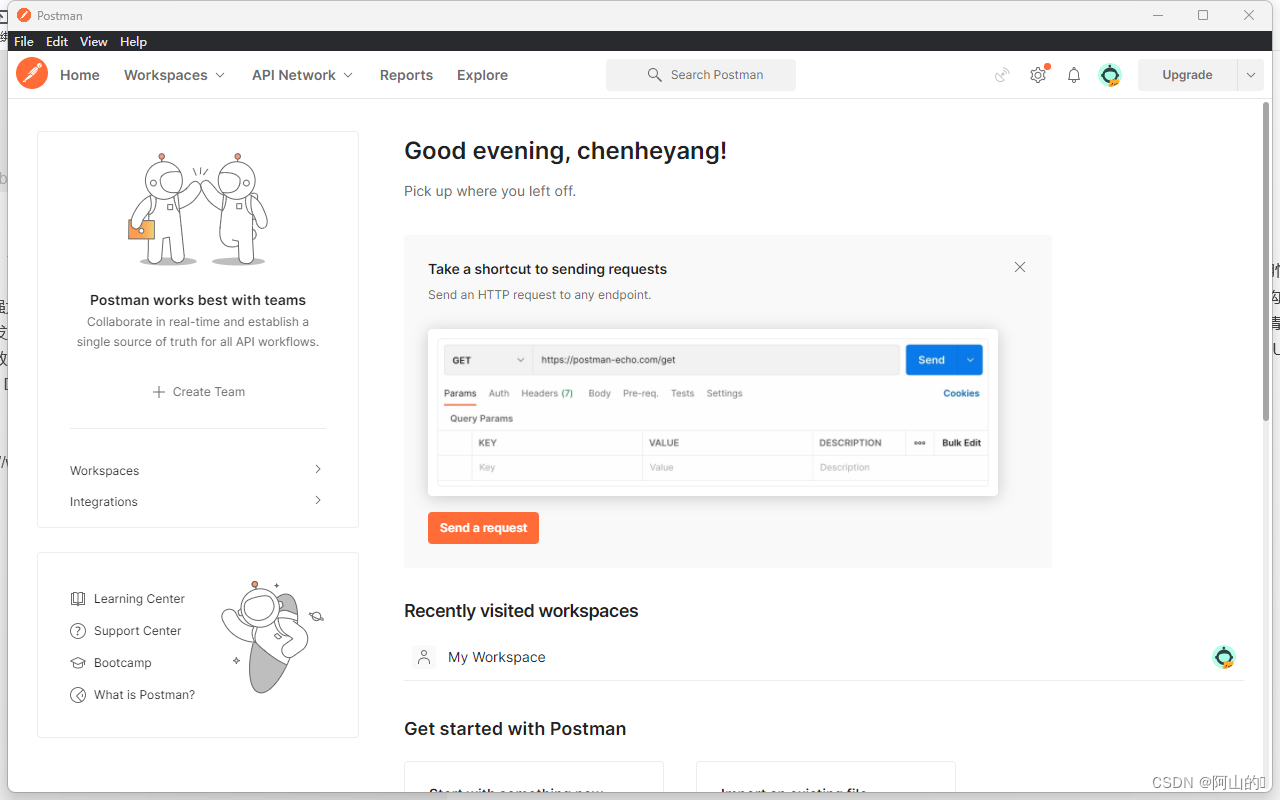
Task: Expand the Workspaces row chevron in sidebar
Action: (318, 469)
